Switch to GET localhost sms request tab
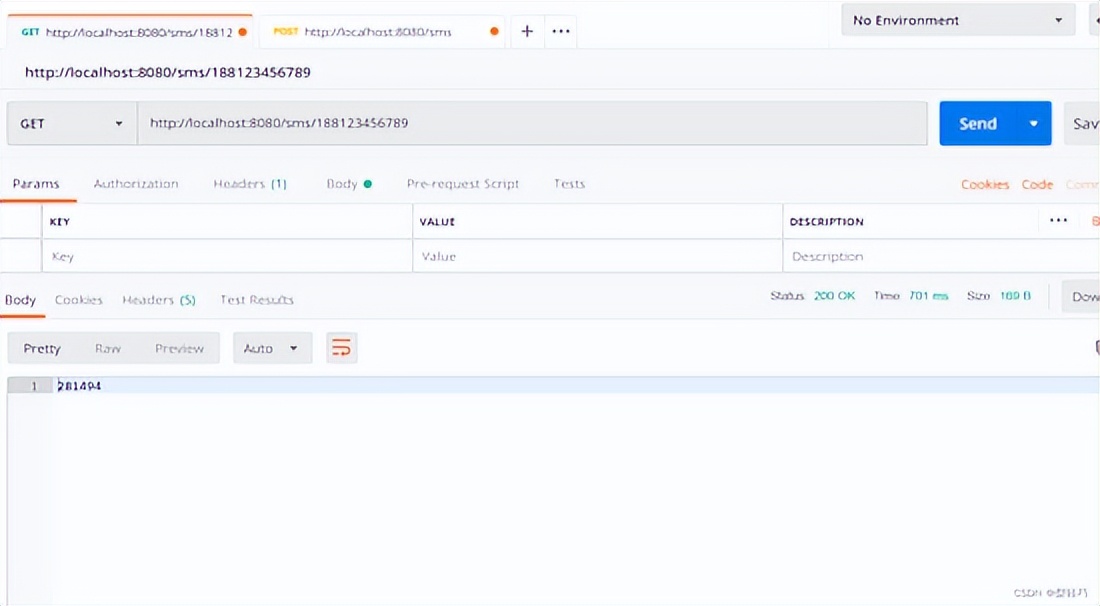Image resolution: width=1100 pixels, height=606 pixels. pos(130,32)
